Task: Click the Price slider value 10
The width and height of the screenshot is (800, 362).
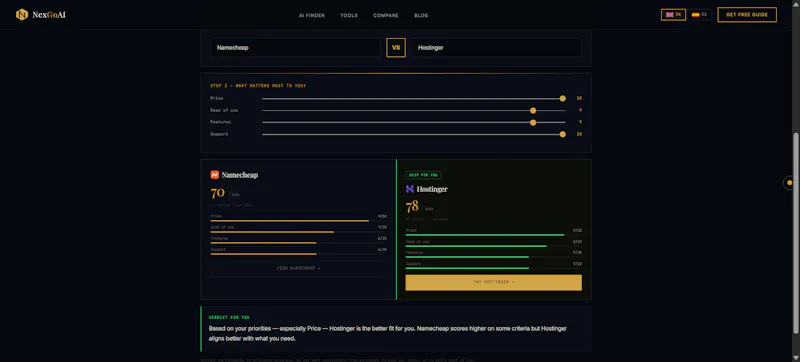Action: [x=579, y=98]
